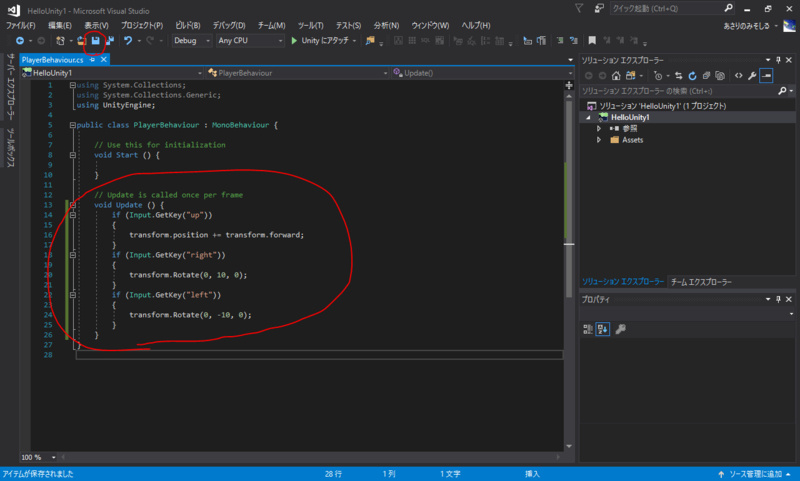This screenshot has height=481, width=800.
Task: Click the Save file toolbar icon
Action: (x=95, y=41)
